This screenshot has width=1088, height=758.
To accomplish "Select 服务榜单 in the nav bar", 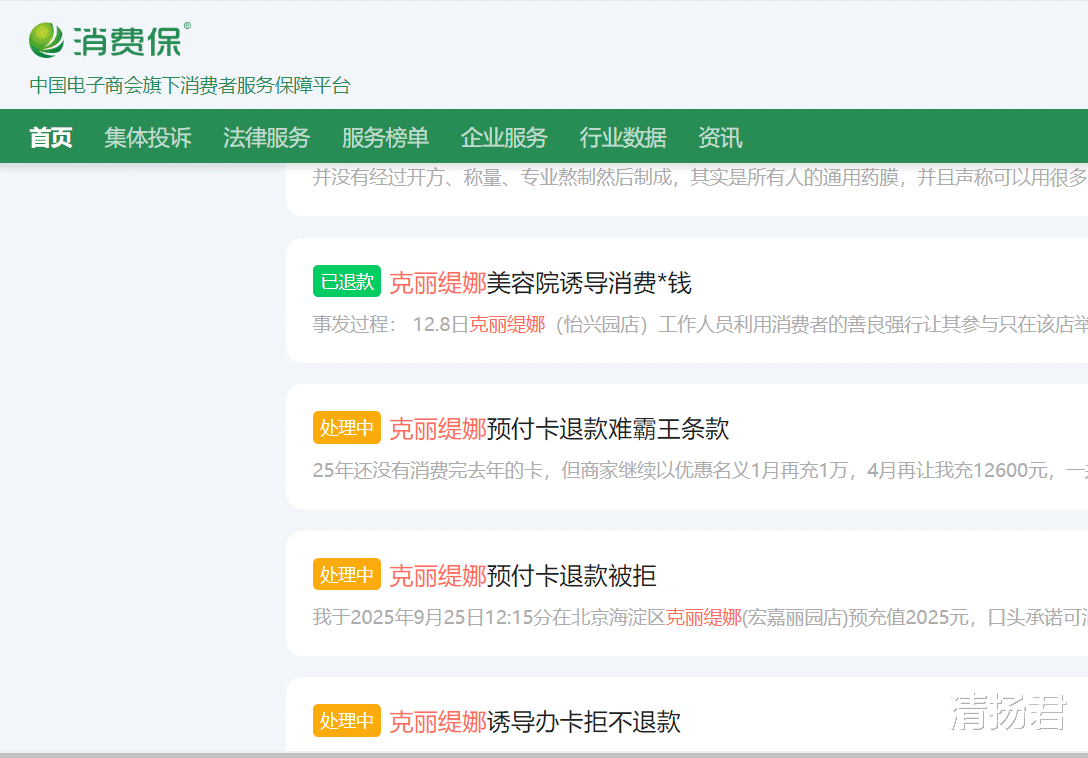I will (385, 137).
